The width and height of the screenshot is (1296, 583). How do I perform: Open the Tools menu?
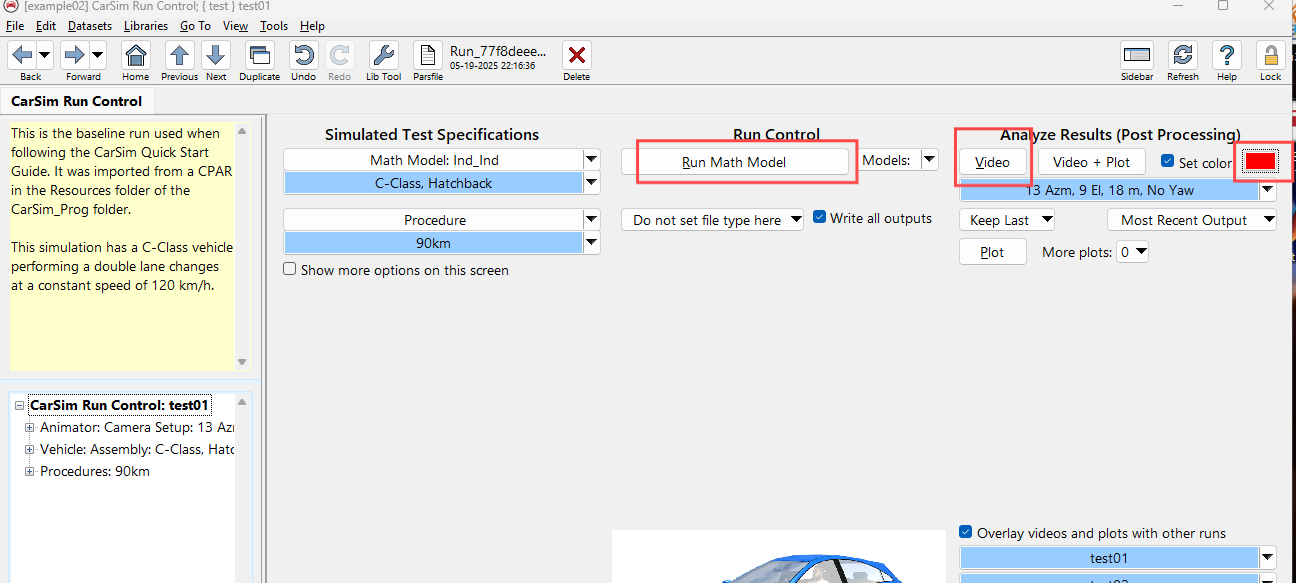click(x=274, y=26)
